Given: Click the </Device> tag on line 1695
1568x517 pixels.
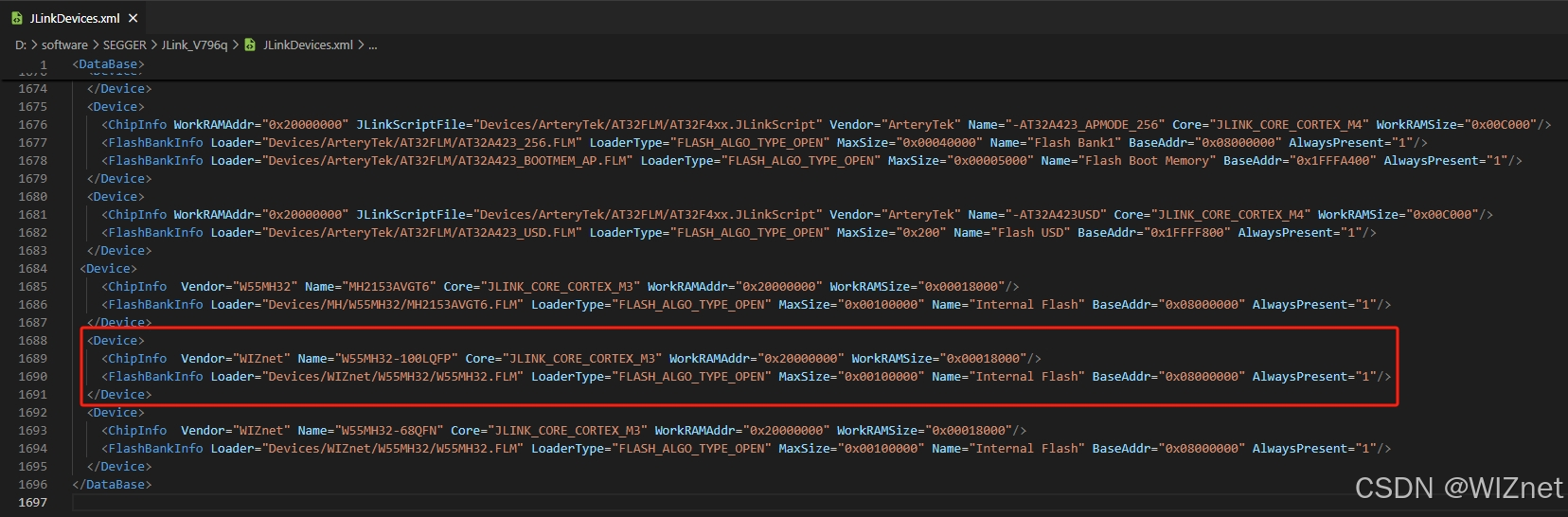Looking at the screenshot, I should [119, 466].
